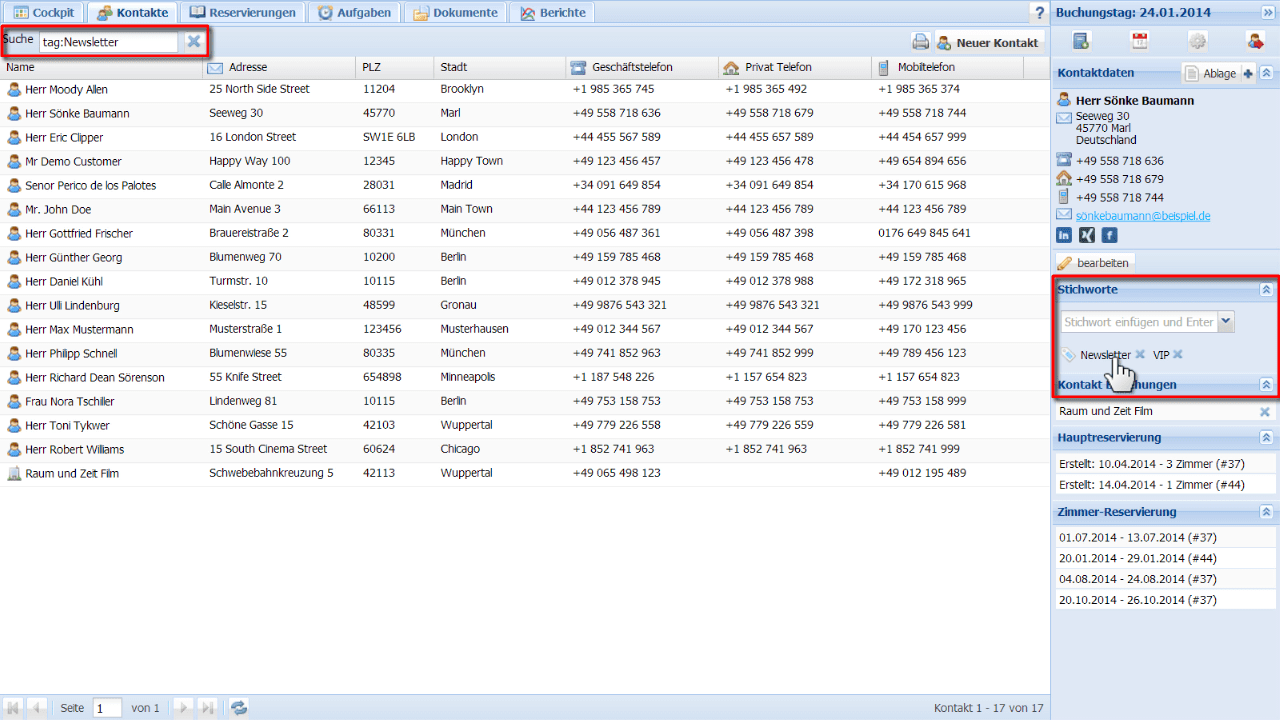Screen dimensions: 1280x720
Task: Open the Xing profile icon
Action: click(x=1087, y=235)
